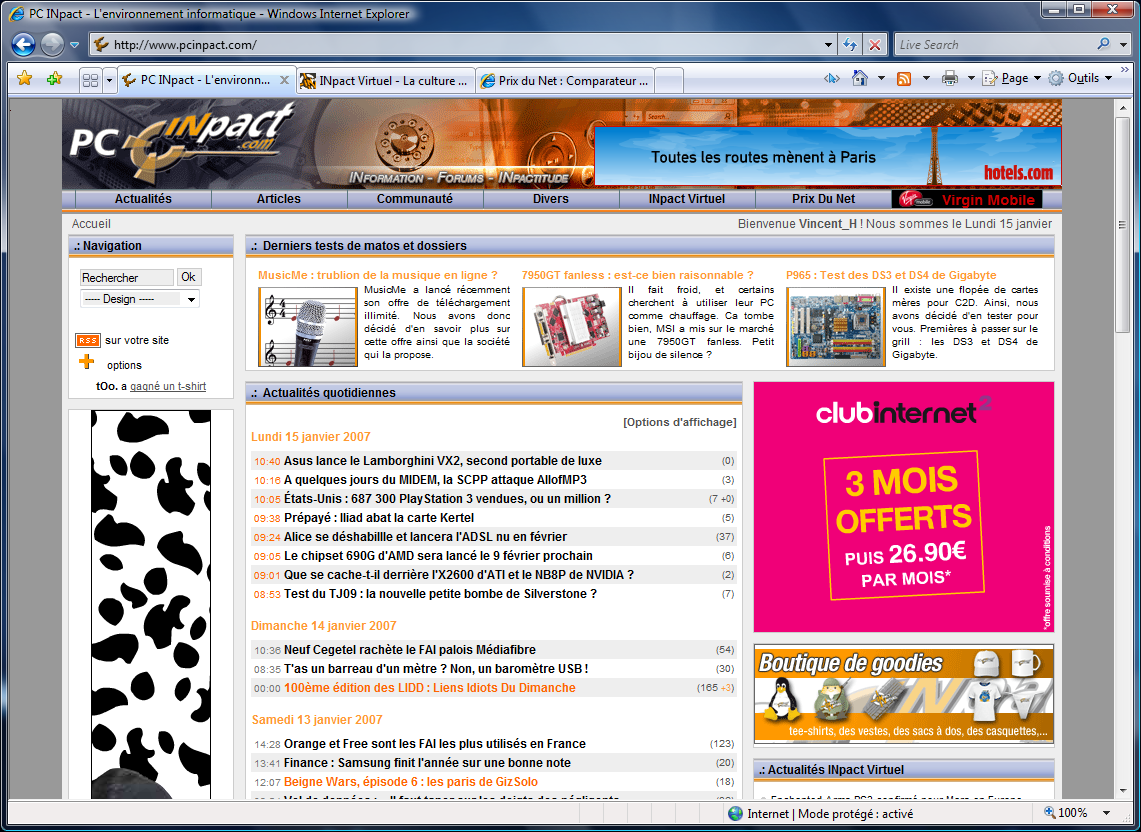Click the PC INpact site logo
The image size is (1141, 832).
pyautogui.click(x=182, y=143)
